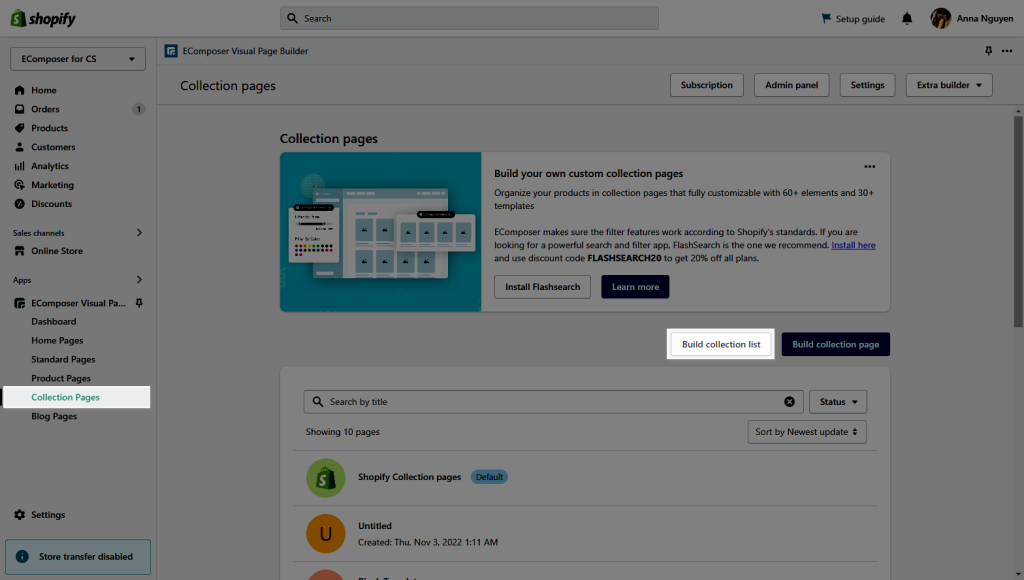Open the Status filter dropdown
The image size is (1024, 580).
pyautogui.click(x=838, y=402)
